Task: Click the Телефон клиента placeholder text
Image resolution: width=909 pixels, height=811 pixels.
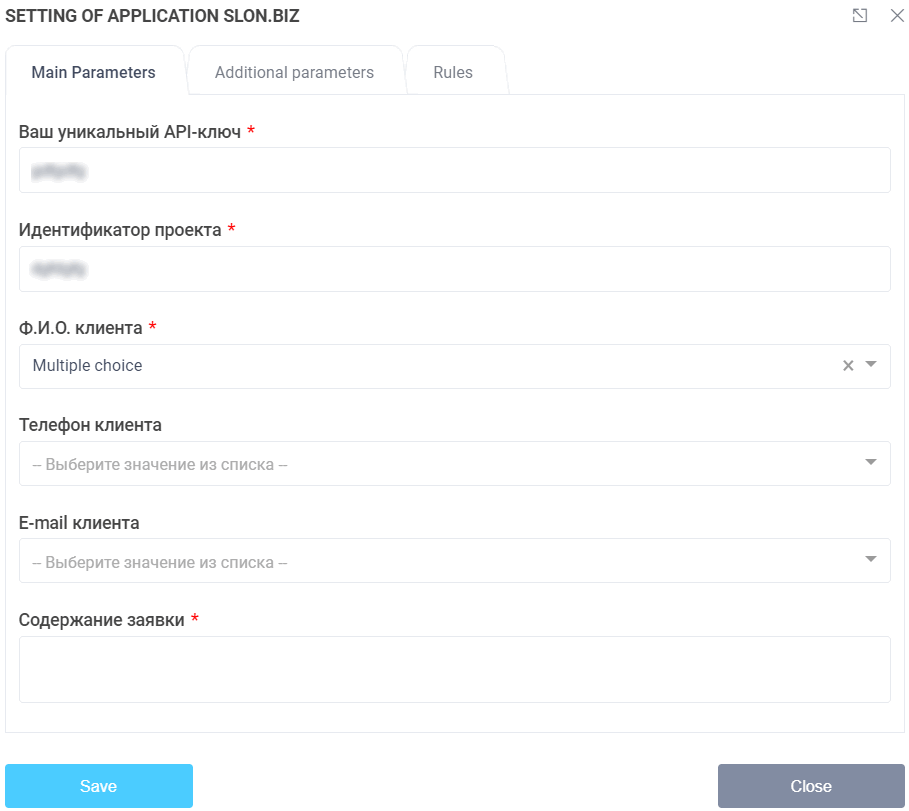Action: [x=160, y=464]
